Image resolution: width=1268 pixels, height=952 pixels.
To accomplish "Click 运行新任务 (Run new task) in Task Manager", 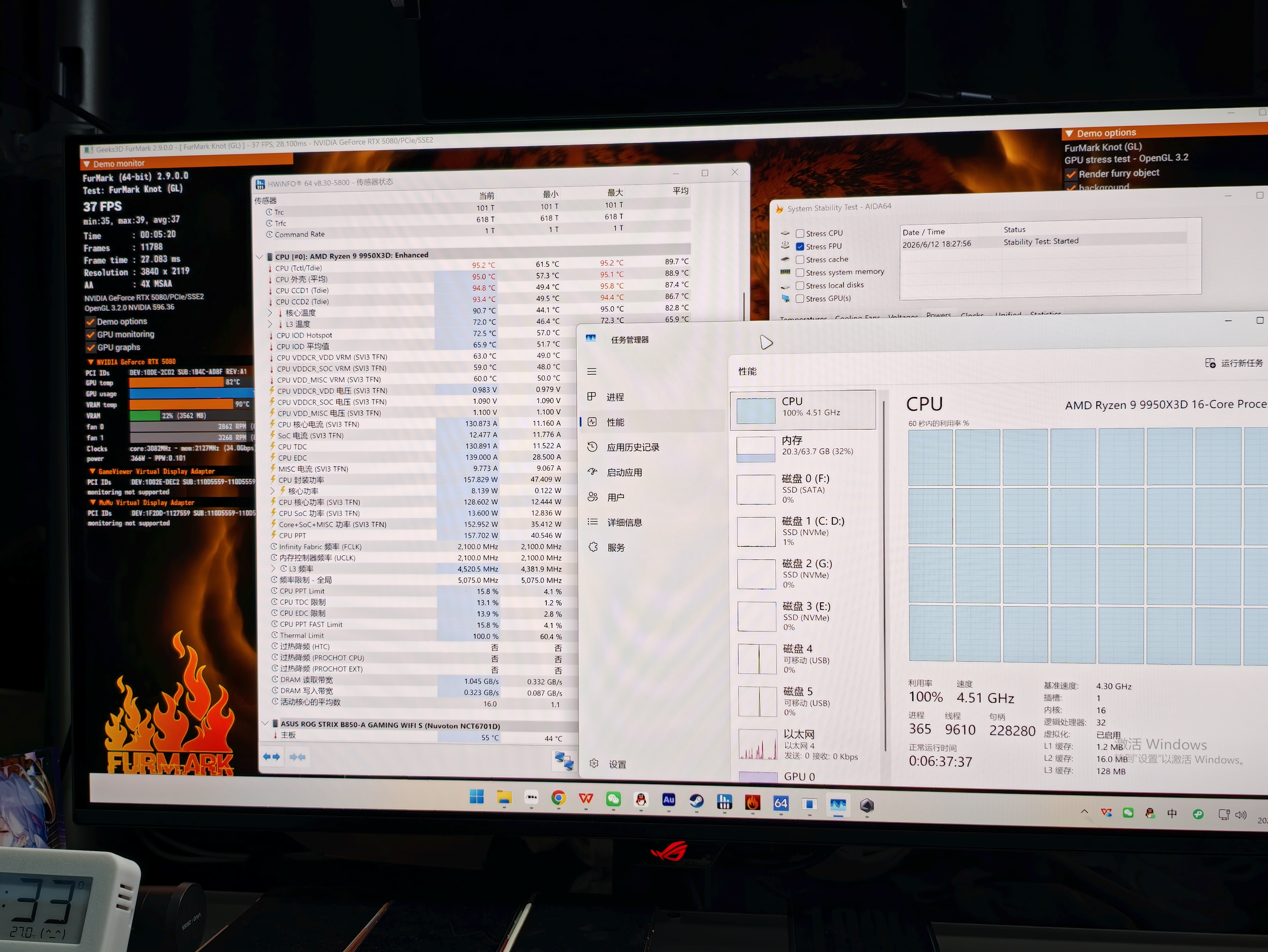I will [1234, 363].
